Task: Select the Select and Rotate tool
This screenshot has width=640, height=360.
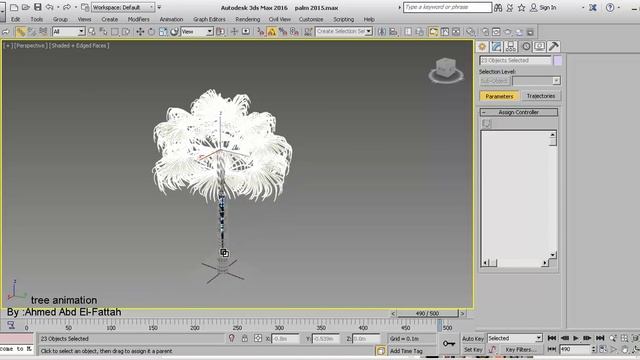Action: pyautogui.click(x=151, y=31)
